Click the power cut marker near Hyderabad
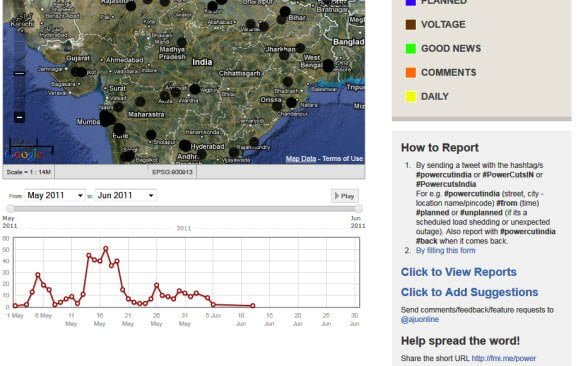 (185, 145)
